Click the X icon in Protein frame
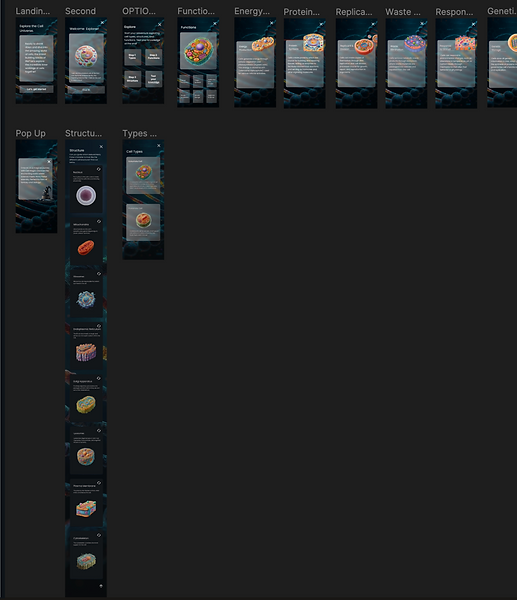The height and width of the screenshot is (600, 517). [x=321, y=24]
